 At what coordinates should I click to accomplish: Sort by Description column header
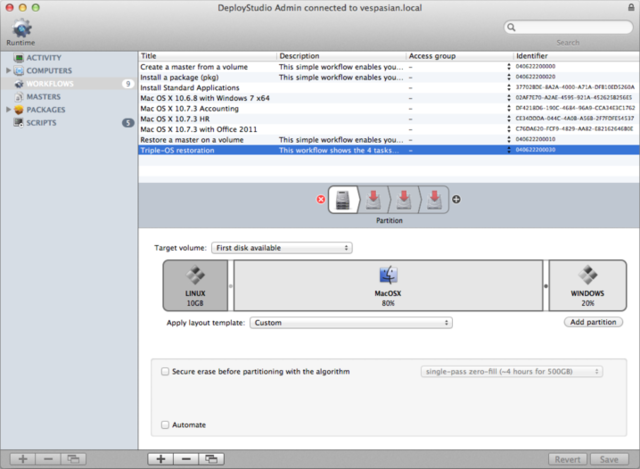[x=342, y=56]
